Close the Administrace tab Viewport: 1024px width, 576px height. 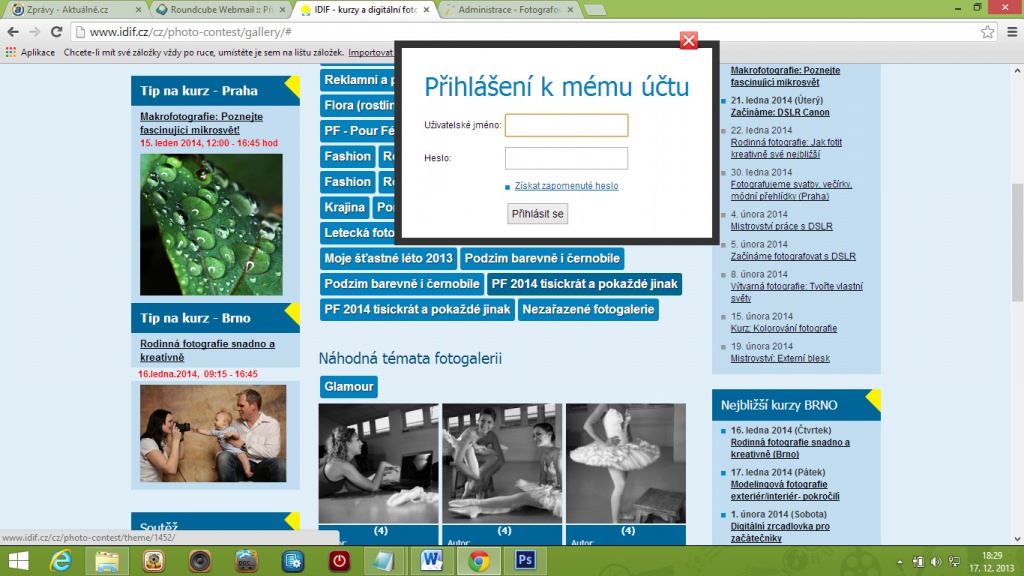pos(570,10)
